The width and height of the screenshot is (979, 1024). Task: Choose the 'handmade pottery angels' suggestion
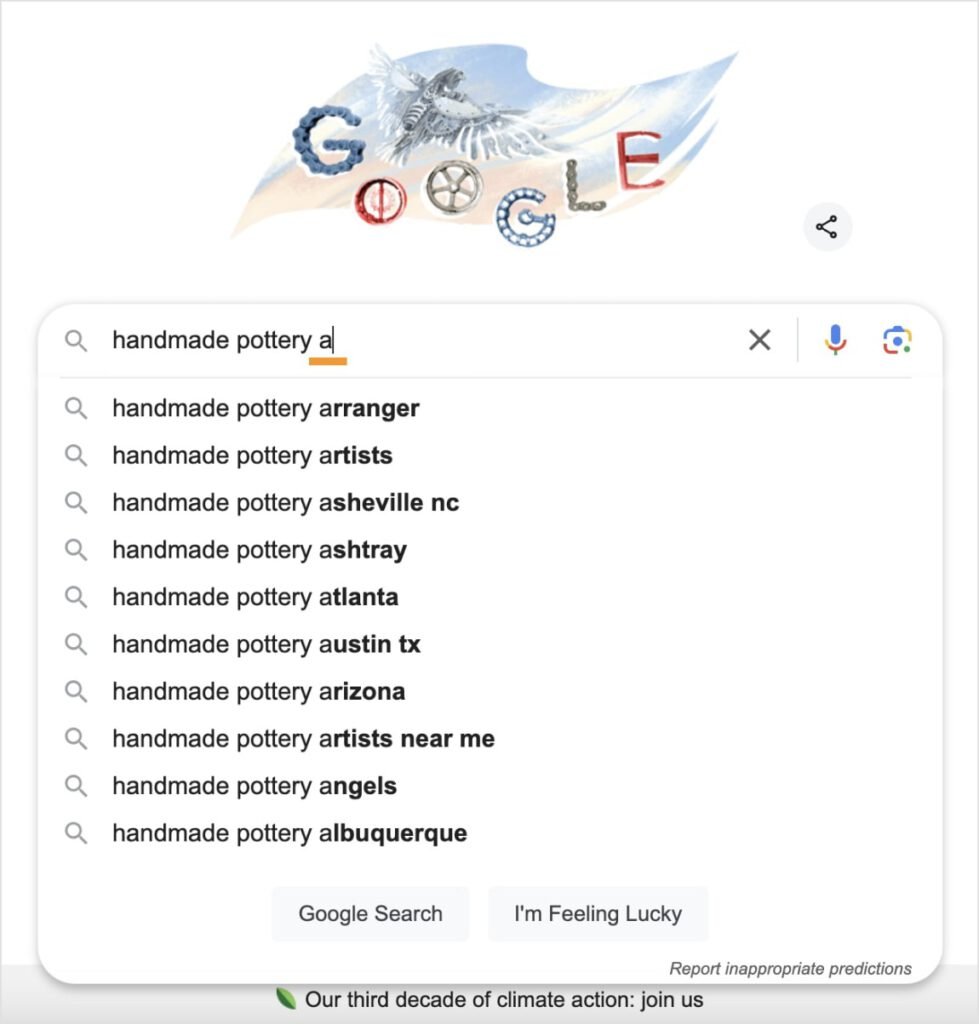pyautogui.click(x=254, y=786)
